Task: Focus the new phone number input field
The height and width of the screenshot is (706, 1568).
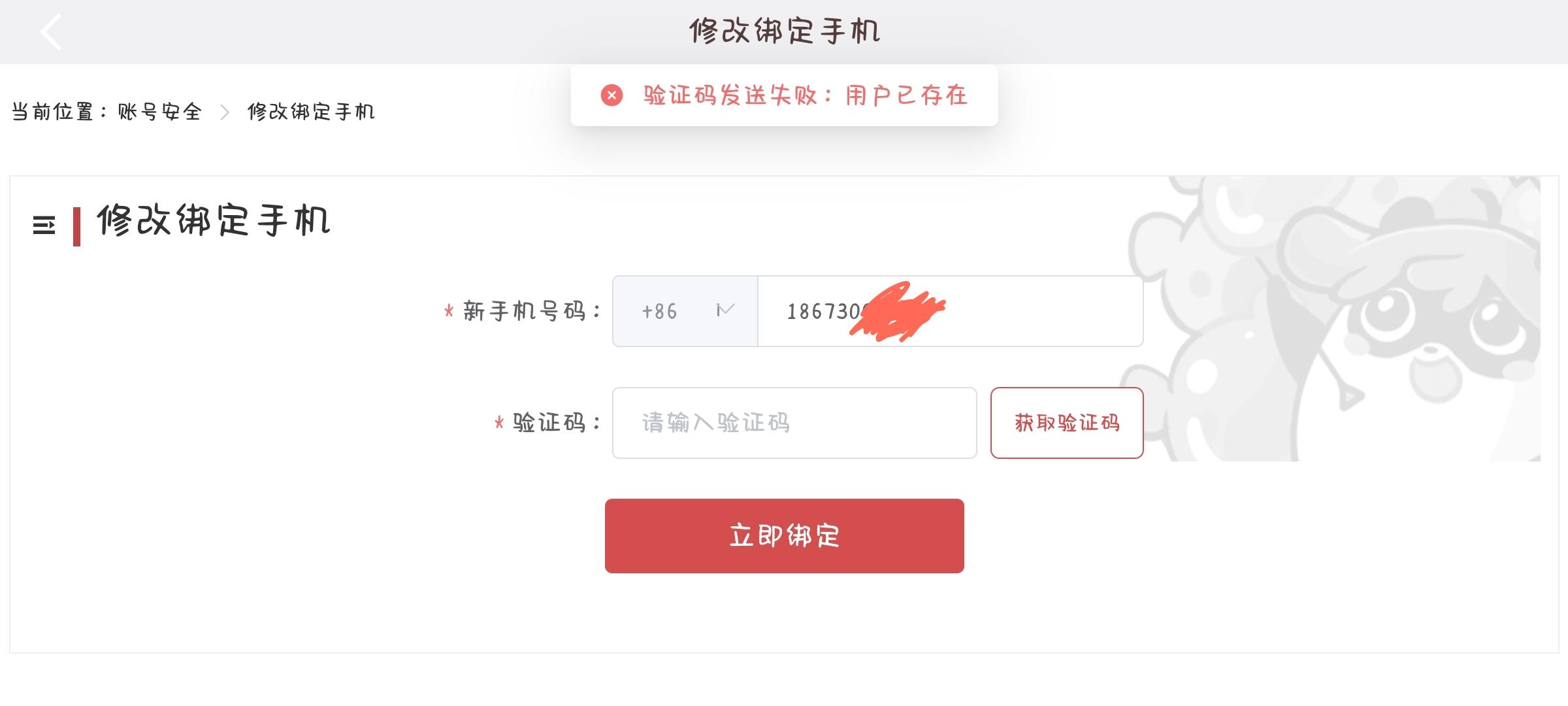Action: pos(950,311)
